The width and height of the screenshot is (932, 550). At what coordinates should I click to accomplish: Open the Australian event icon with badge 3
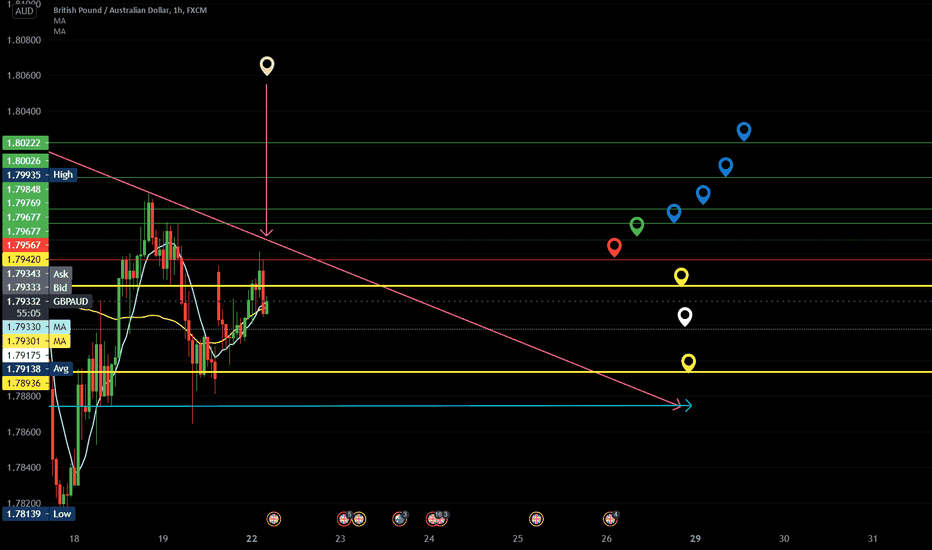click(x=400, y=518)
